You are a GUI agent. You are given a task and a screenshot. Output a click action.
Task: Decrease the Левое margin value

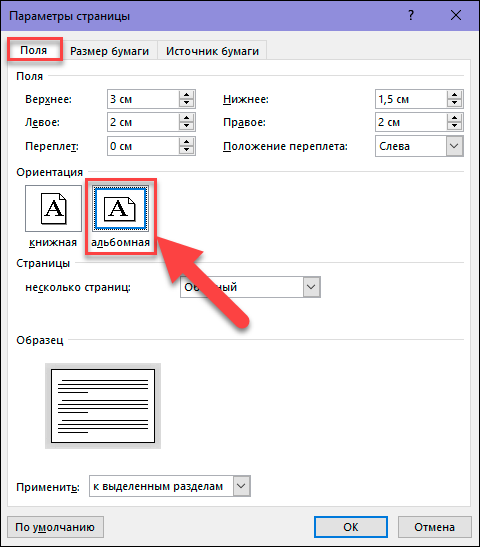[187, 126]
